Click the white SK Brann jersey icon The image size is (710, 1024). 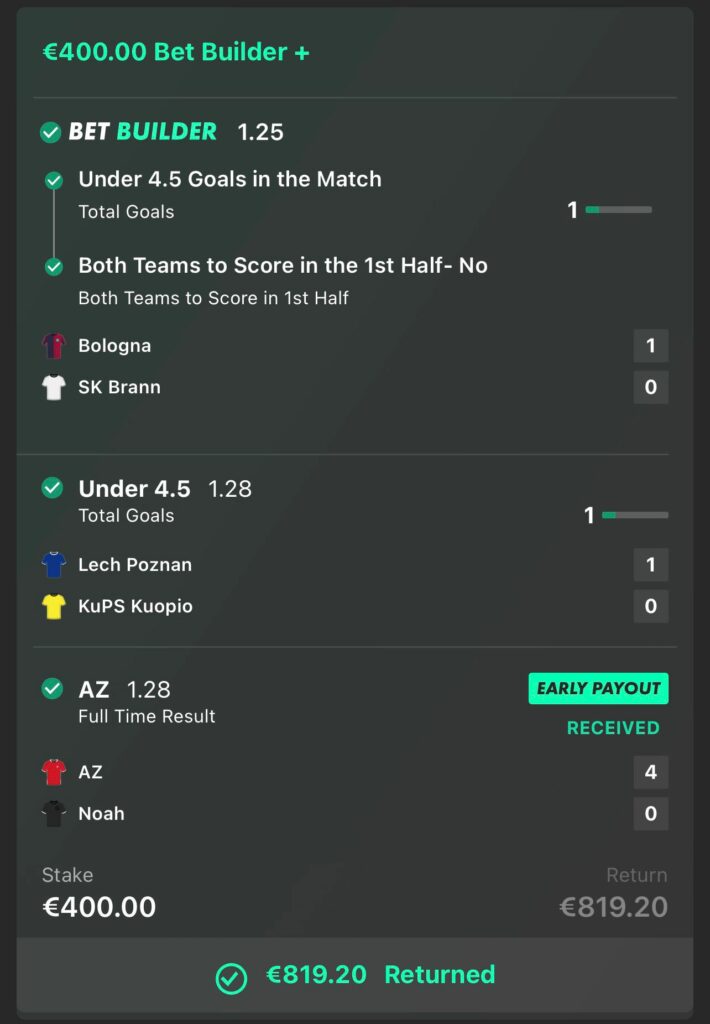(53, 387)
